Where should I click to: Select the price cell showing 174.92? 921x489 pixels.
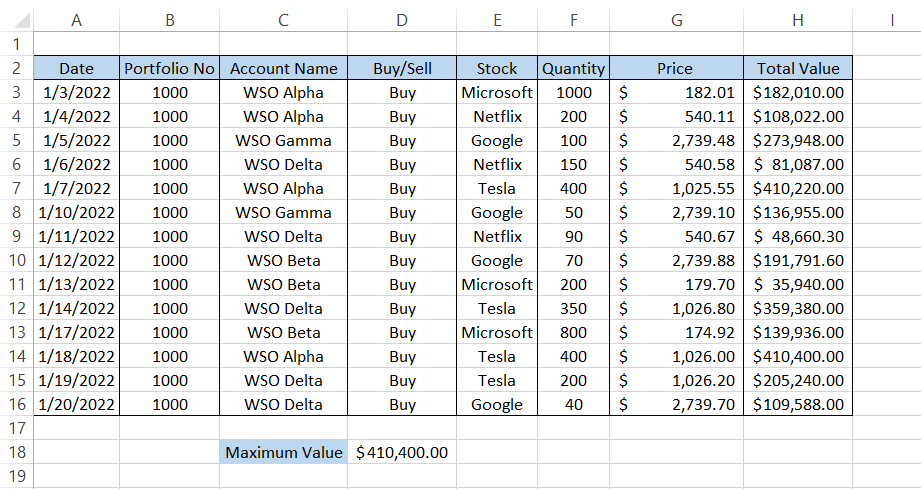tap(676, 333)
